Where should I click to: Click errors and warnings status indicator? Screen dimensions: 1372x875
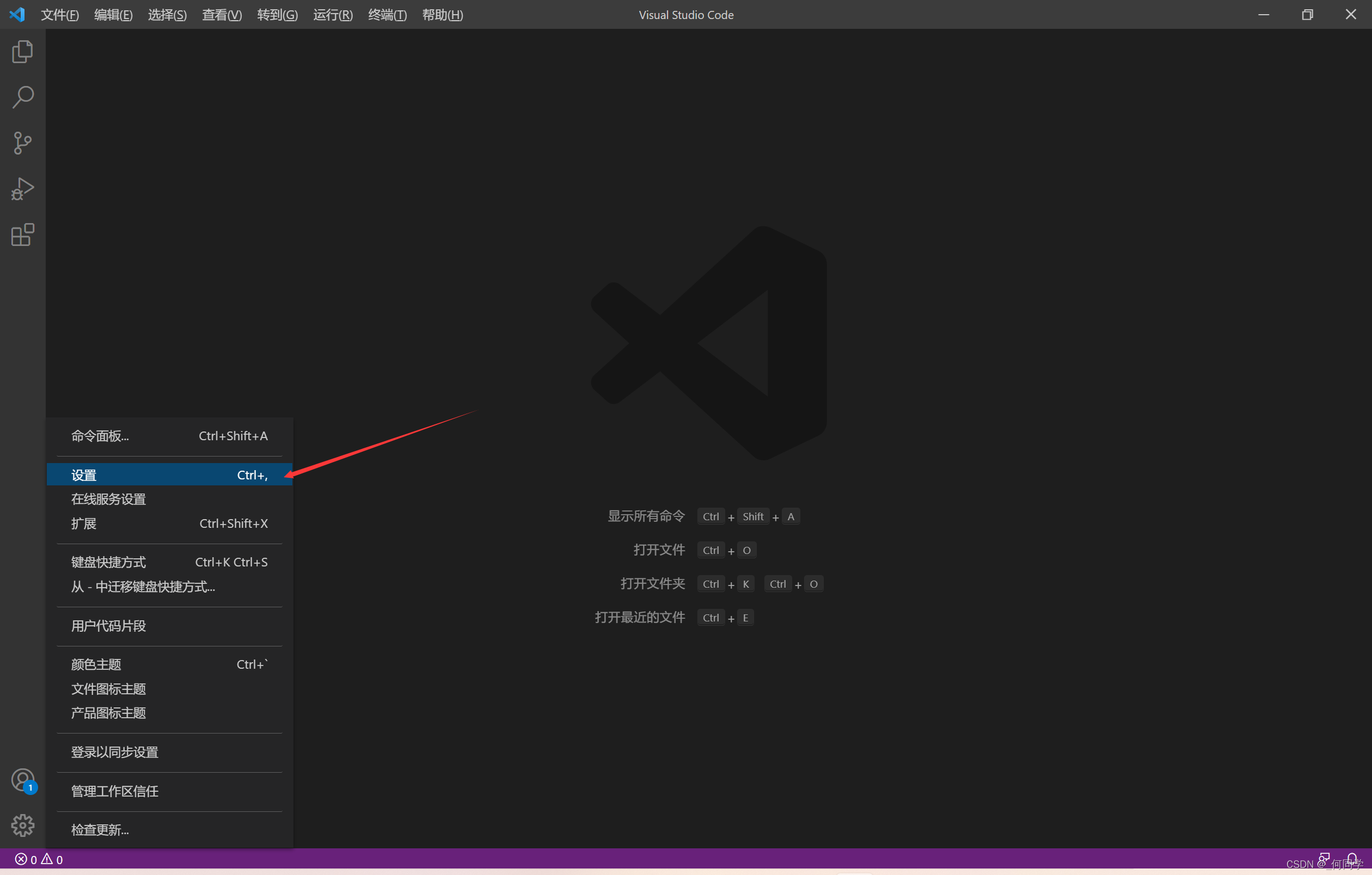pyautogui.click(x=39, y=859)
